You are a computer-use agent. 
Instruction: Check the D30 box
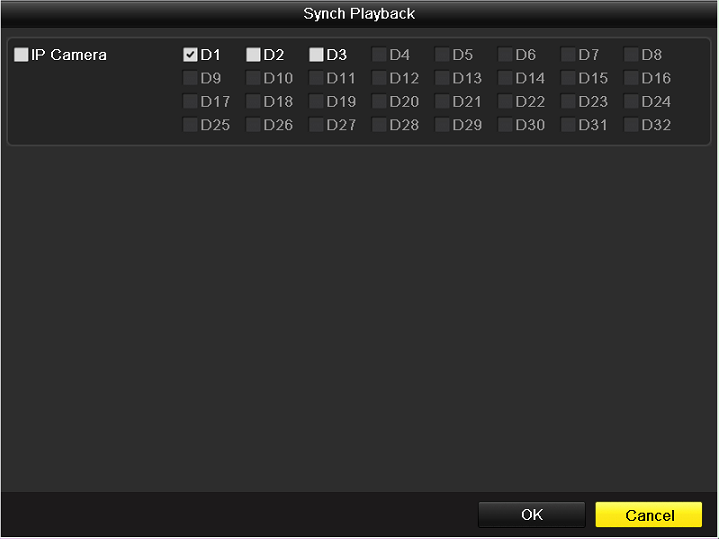pyautogui.click(x=505, y=125)
